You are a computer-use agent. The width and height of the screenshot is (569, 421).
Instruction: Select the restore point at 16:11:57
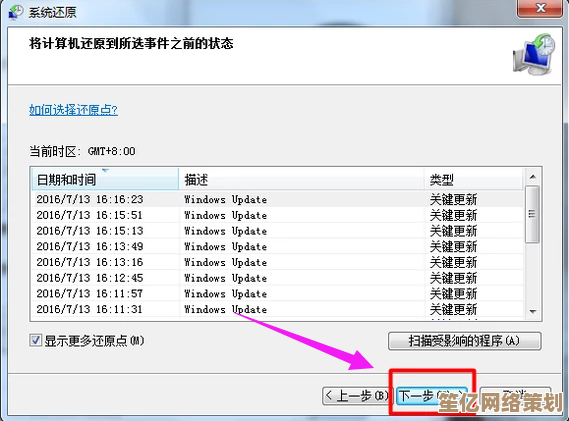pos(278,293)
